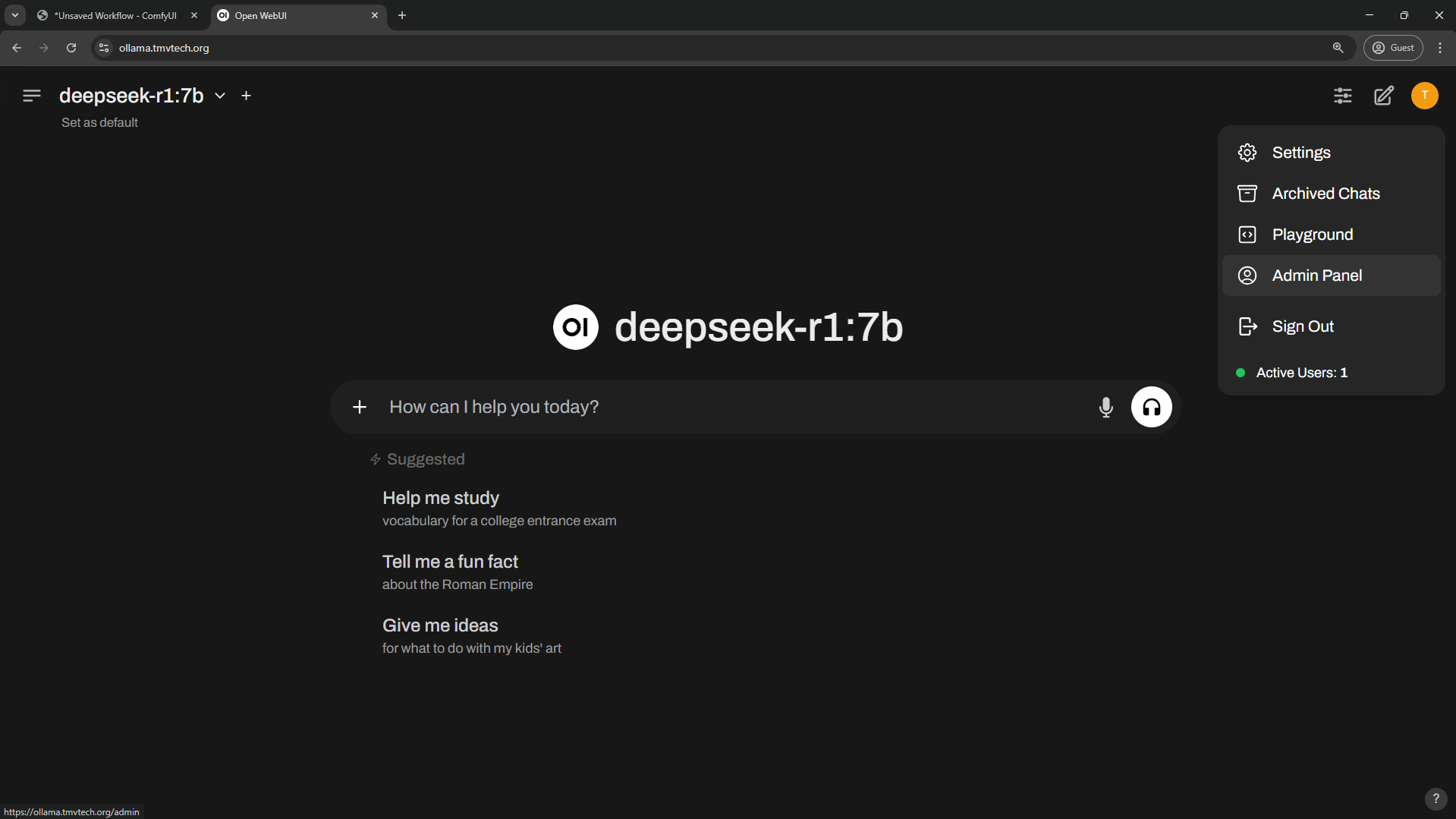The height and width of the screenshot is (819, 1456).
Task: Select Archived Chats menu item
Action: click(x=1325, y=194)
